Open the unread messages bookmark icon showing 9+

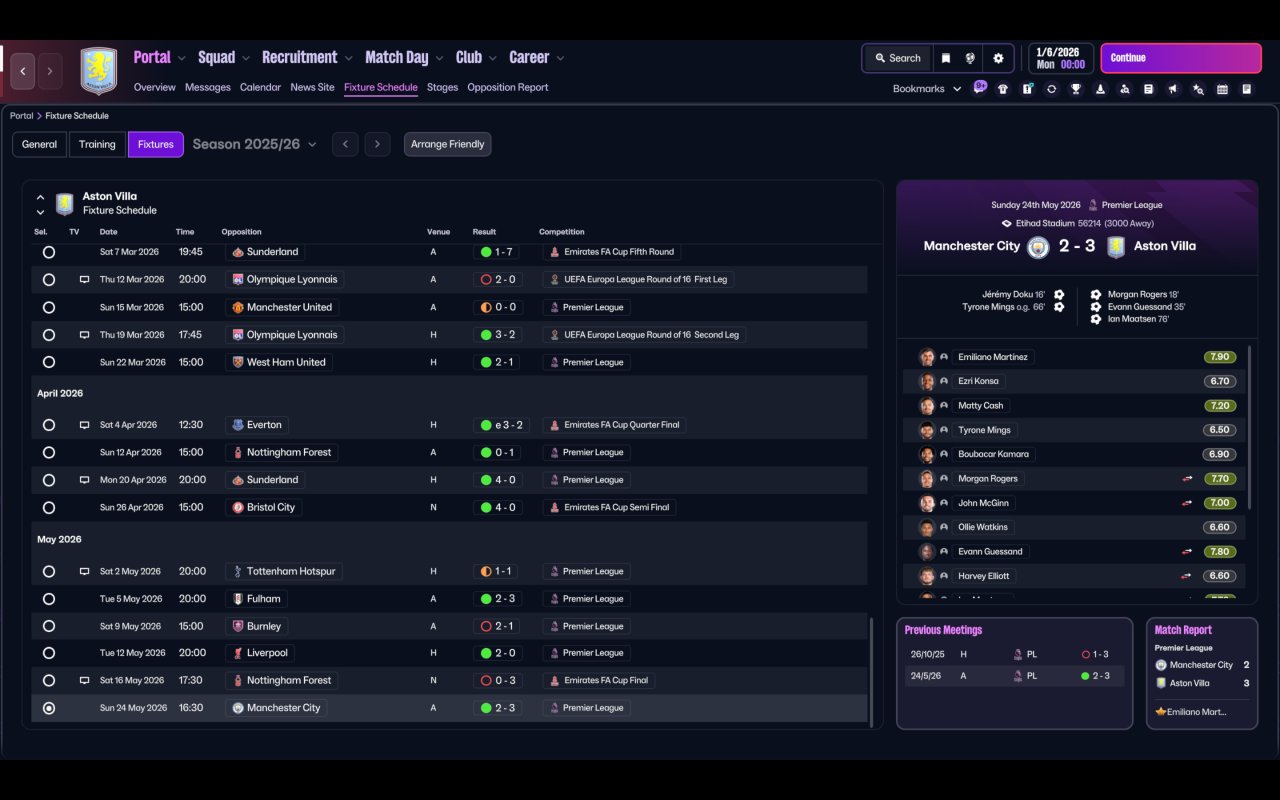tap(980, 88)
